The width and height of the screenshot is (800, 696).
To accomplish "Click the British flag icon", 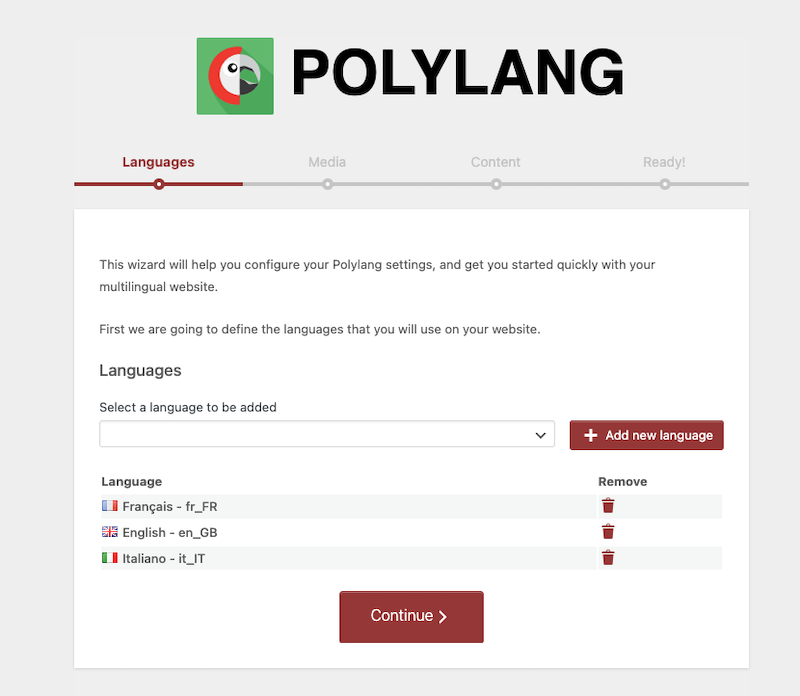I will pos(110,533).
